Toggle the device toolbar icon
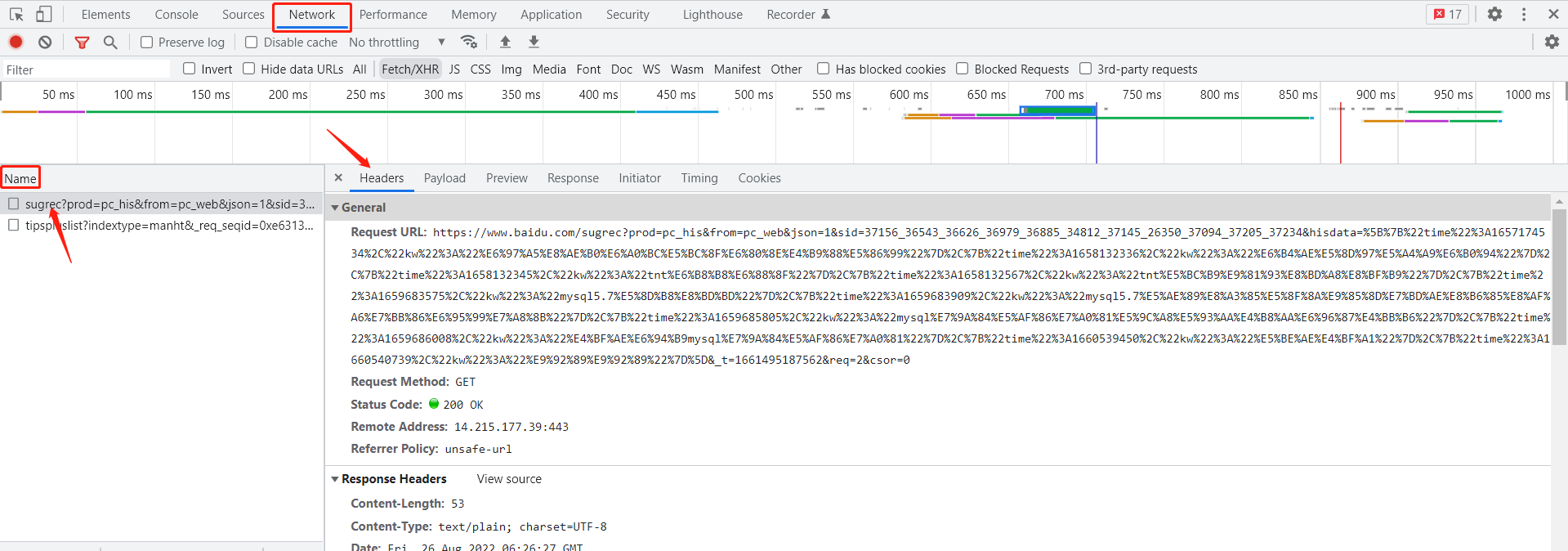This screenshot has height=551, width=1568. 44,15
